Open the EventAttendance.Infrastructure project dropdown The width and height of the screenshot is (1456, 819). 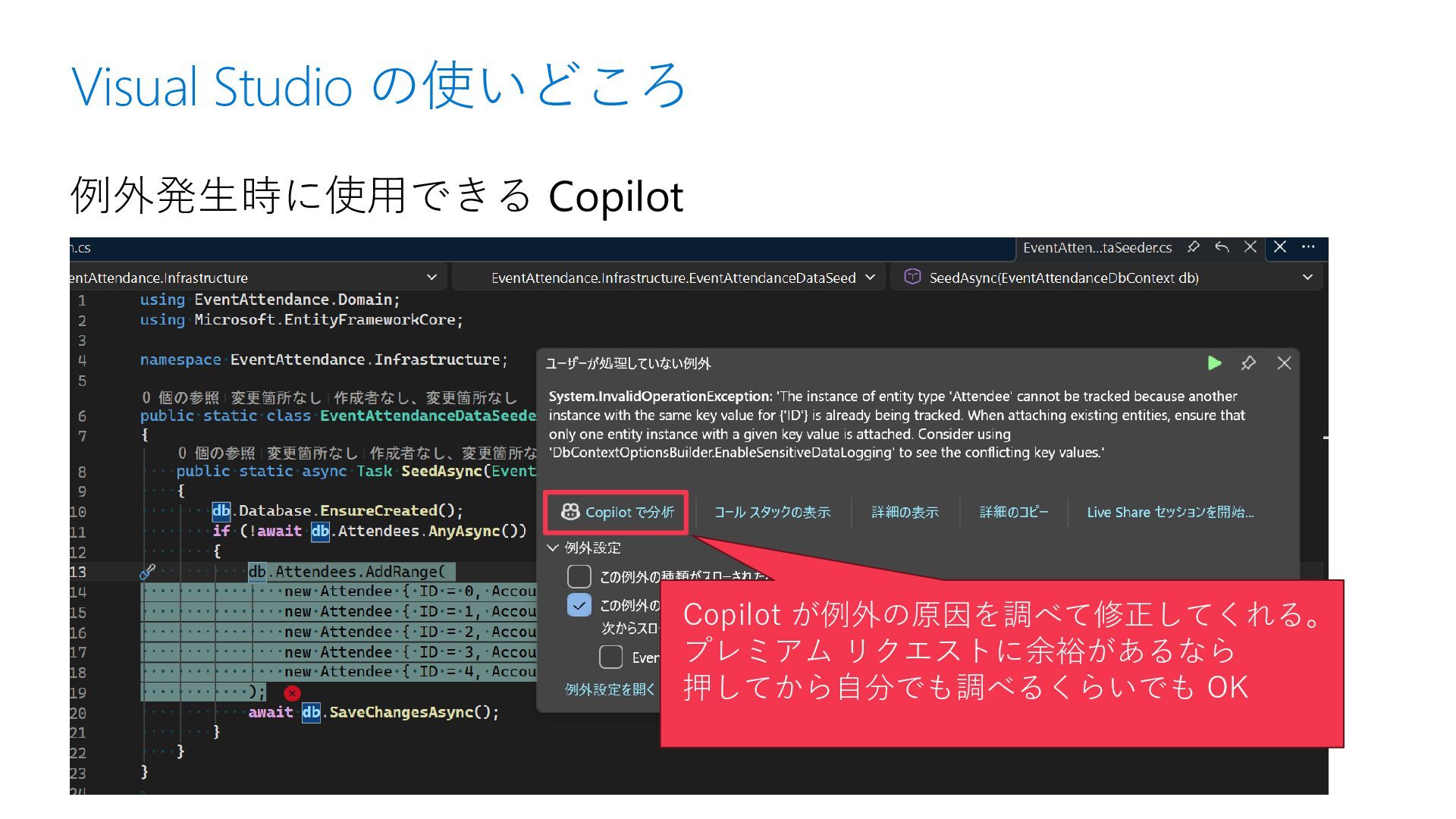pyautogui.click(x=431, y=278)
